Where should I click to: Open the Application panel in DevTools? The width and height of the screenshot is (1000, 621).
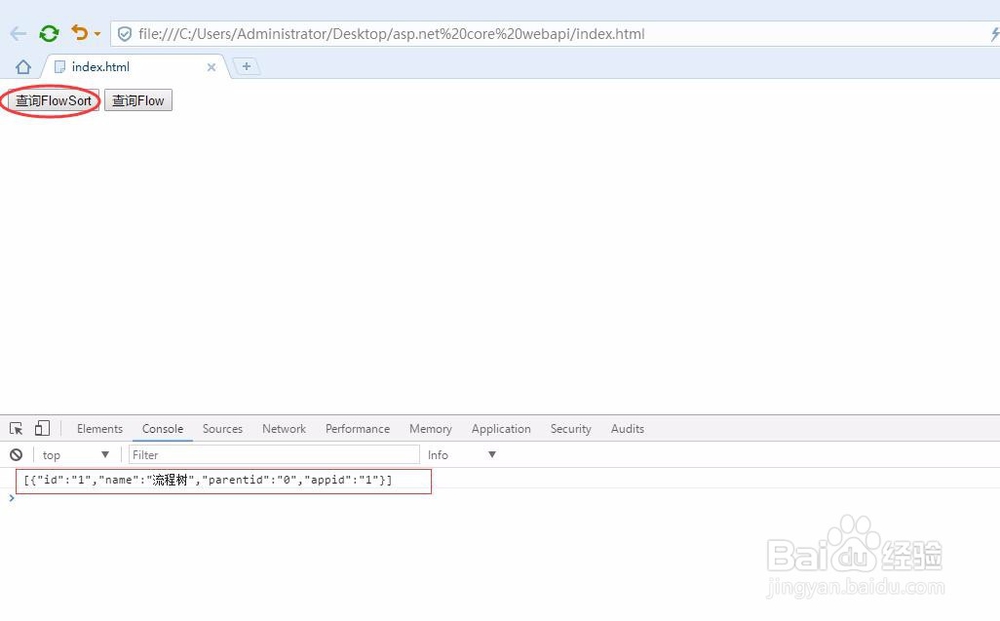pyautogui.click(x=501, y=428)
